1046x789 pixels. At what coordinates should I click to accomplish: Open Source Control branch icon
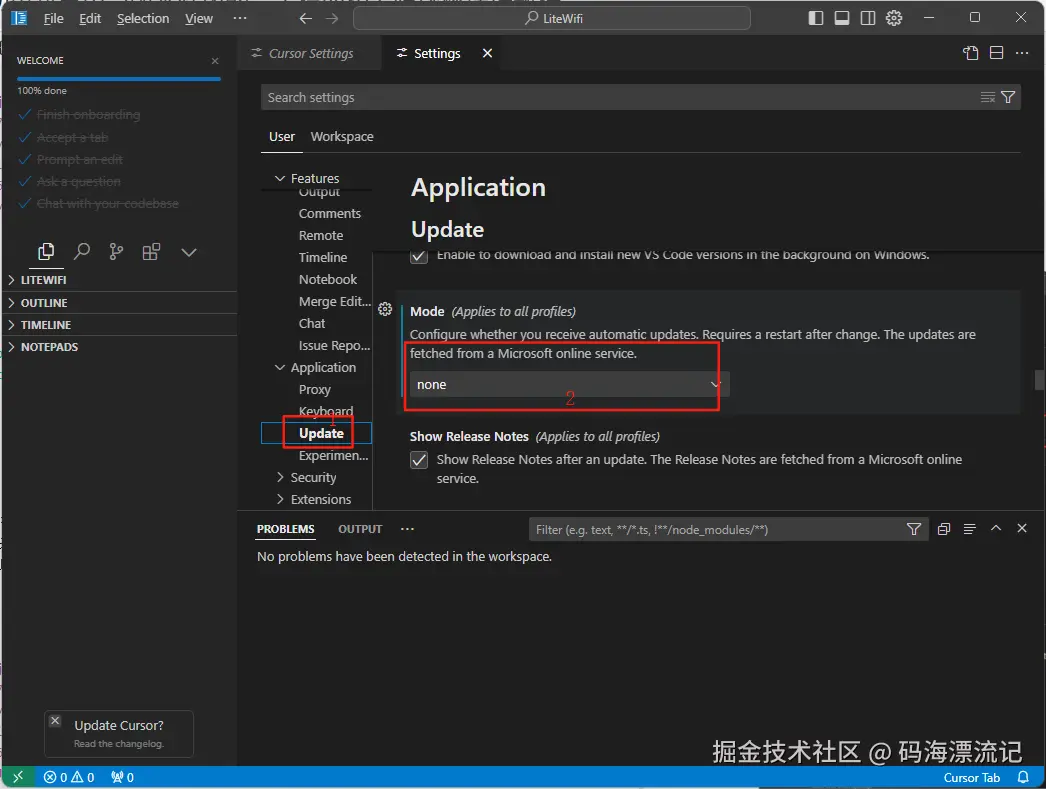tap(116, 251)
